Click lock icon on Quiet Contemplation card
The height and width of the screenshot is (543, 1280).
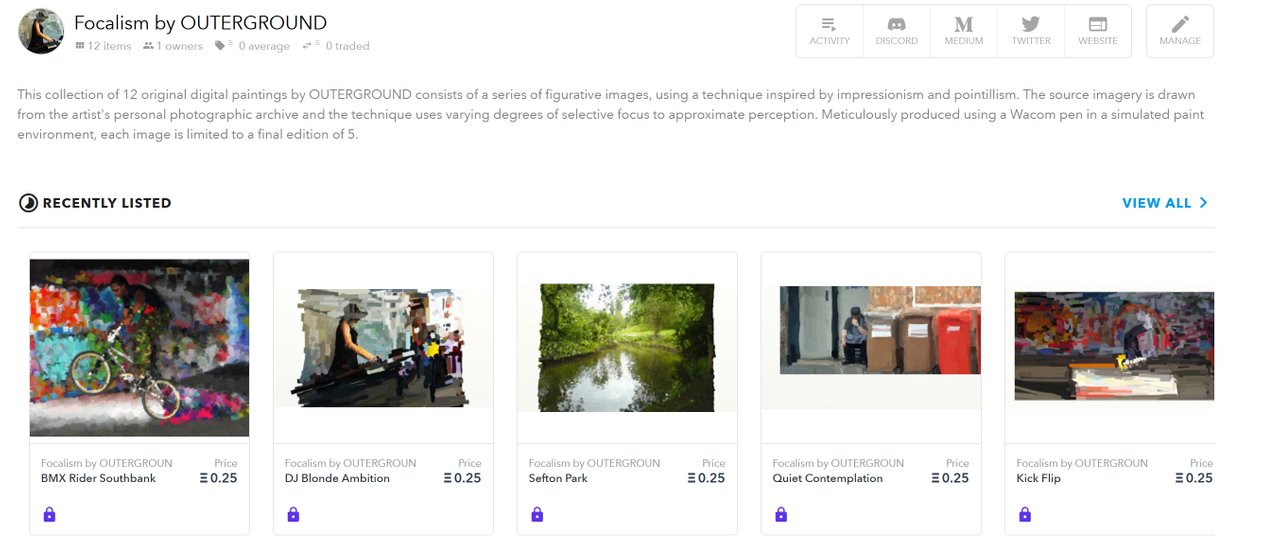781,515
